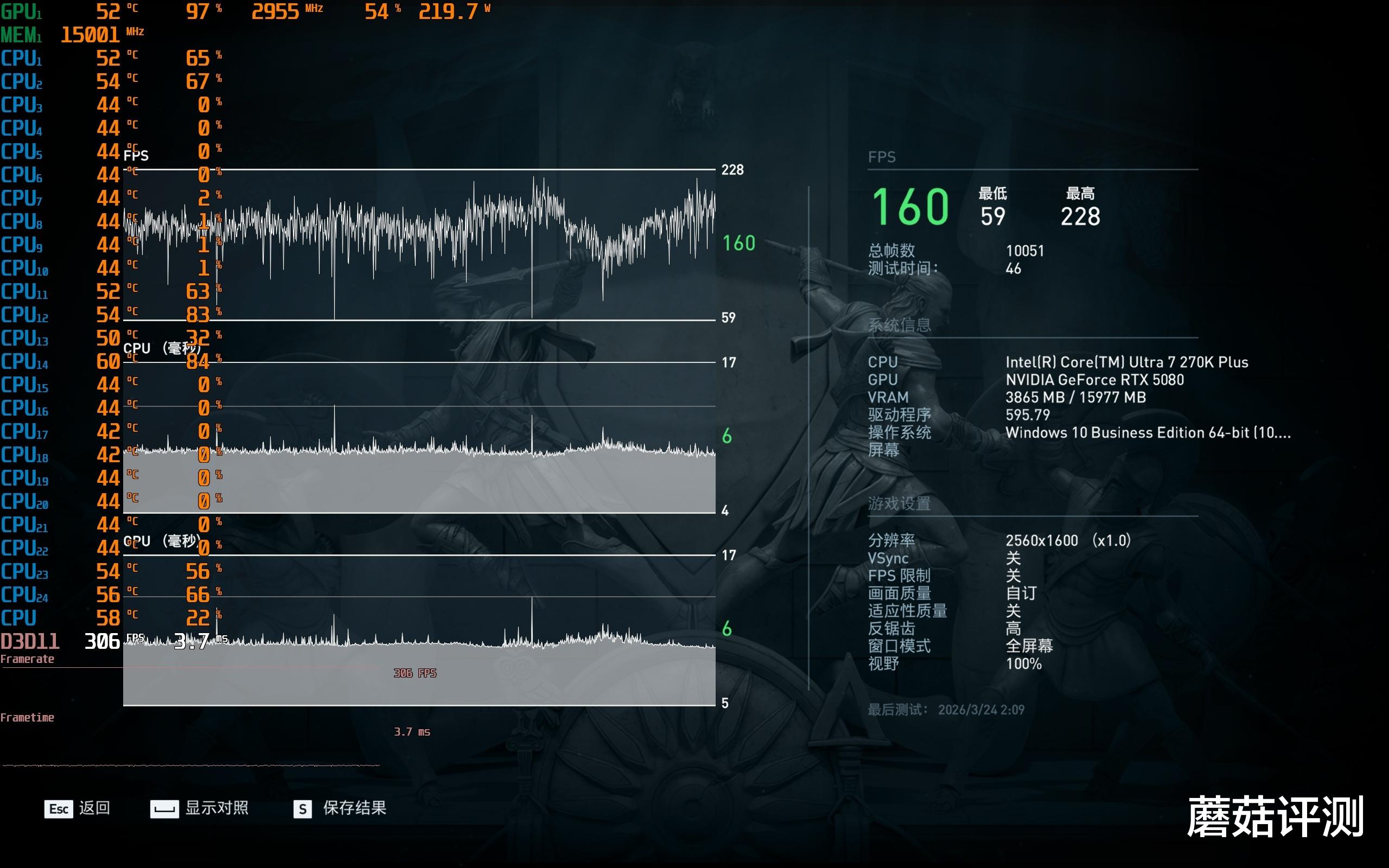Viewport: 1389px width, 868px height.
Task: Select 显示对照 show comparison option
Action: coord(216,808)
